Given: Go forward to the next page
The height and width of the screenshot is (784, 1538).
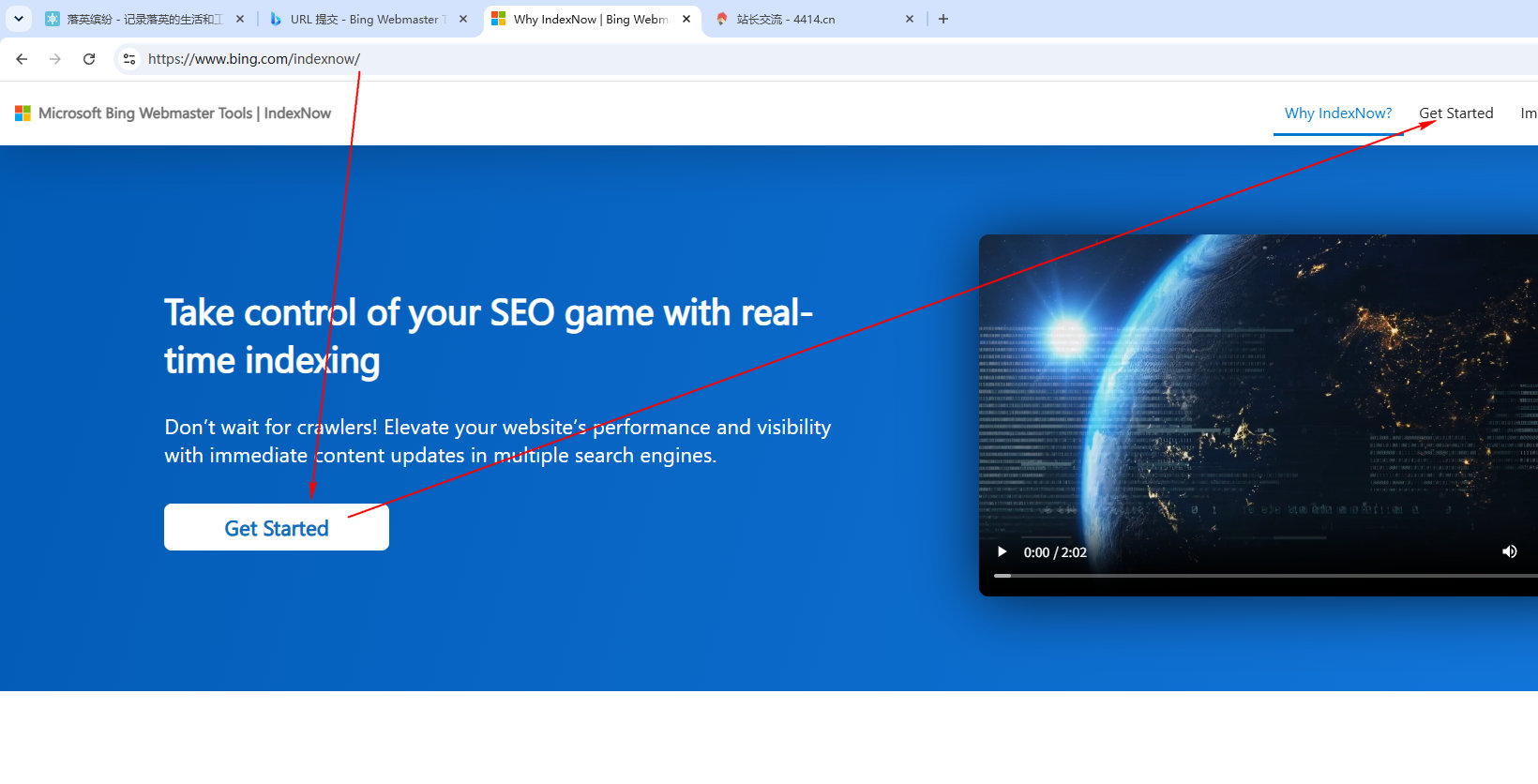Looking at the screenshot, I should pos(55,59).
